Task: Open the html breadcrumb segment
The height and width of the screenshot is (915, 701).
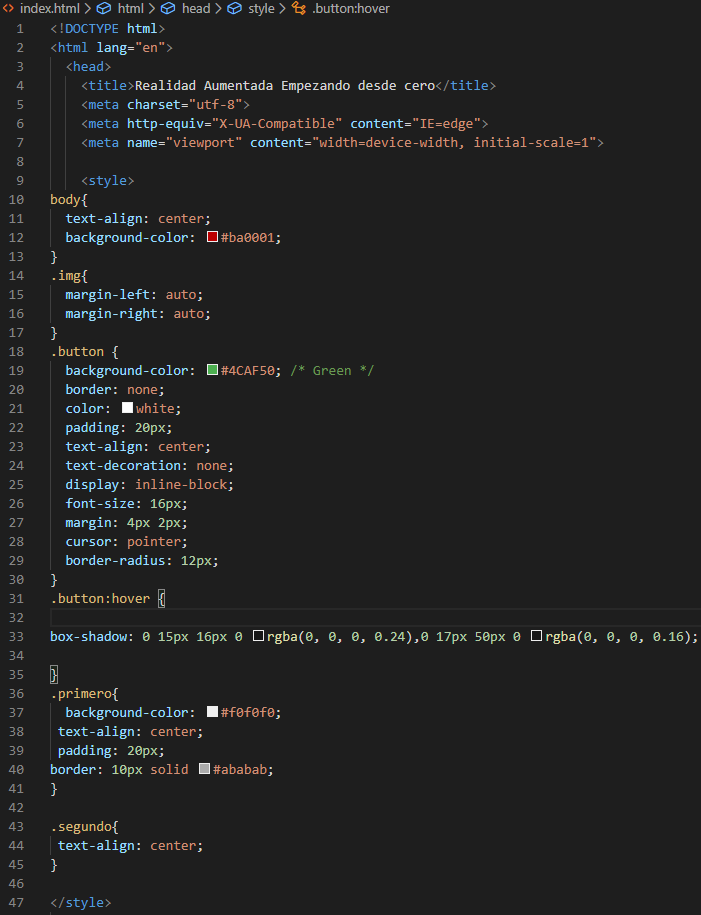Action: click(130, 8)
